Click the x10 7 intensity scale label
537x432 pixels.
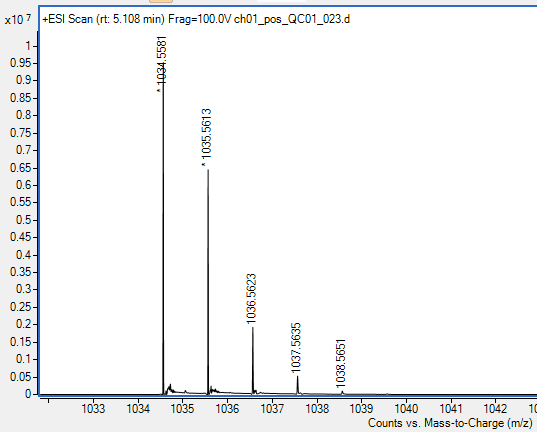[18, 20]
